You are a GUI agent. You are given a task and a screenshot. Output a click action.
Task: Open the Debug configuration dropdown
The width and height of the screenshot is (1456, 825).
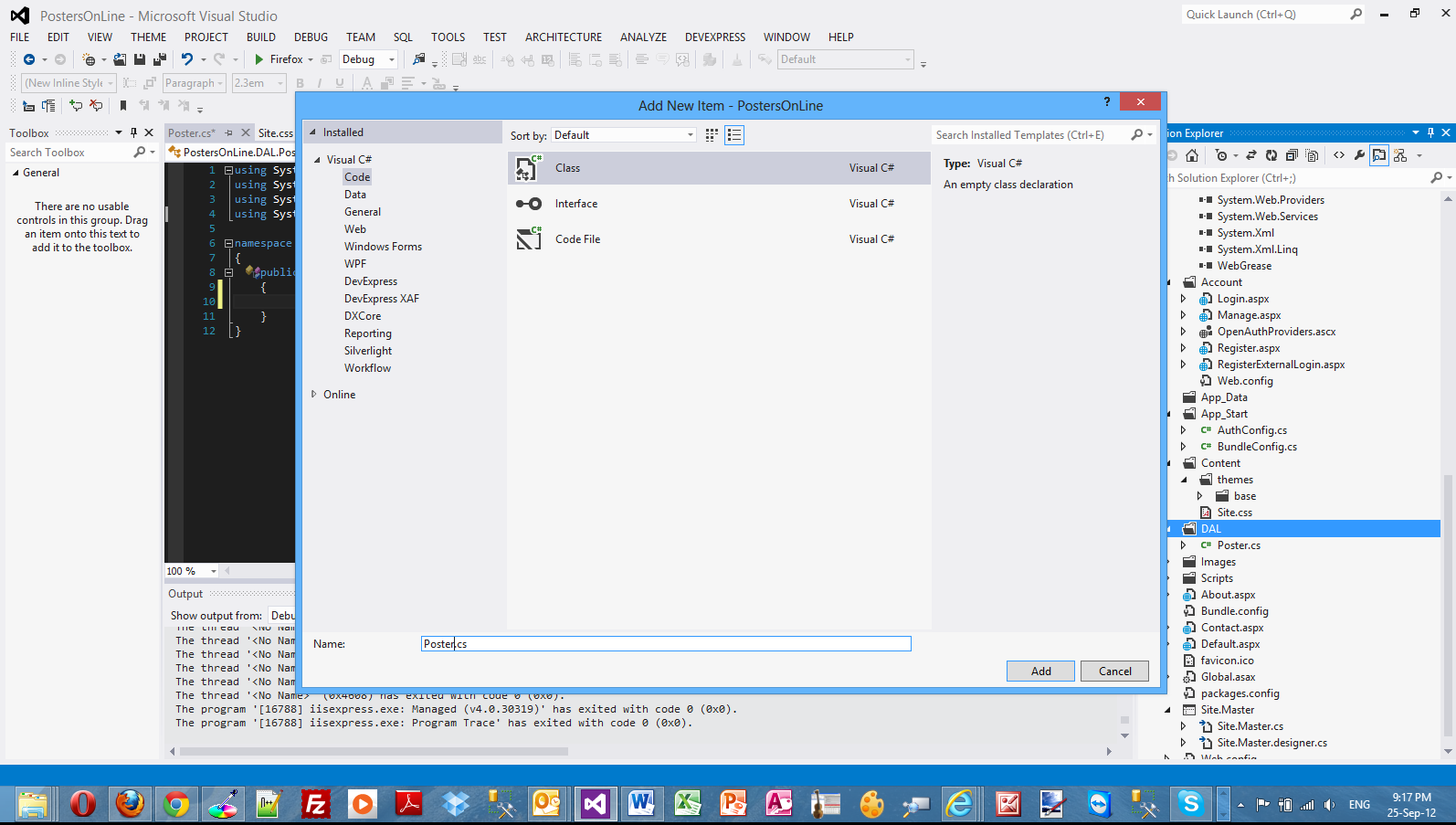pyautogui.click(x=368, y=59)
